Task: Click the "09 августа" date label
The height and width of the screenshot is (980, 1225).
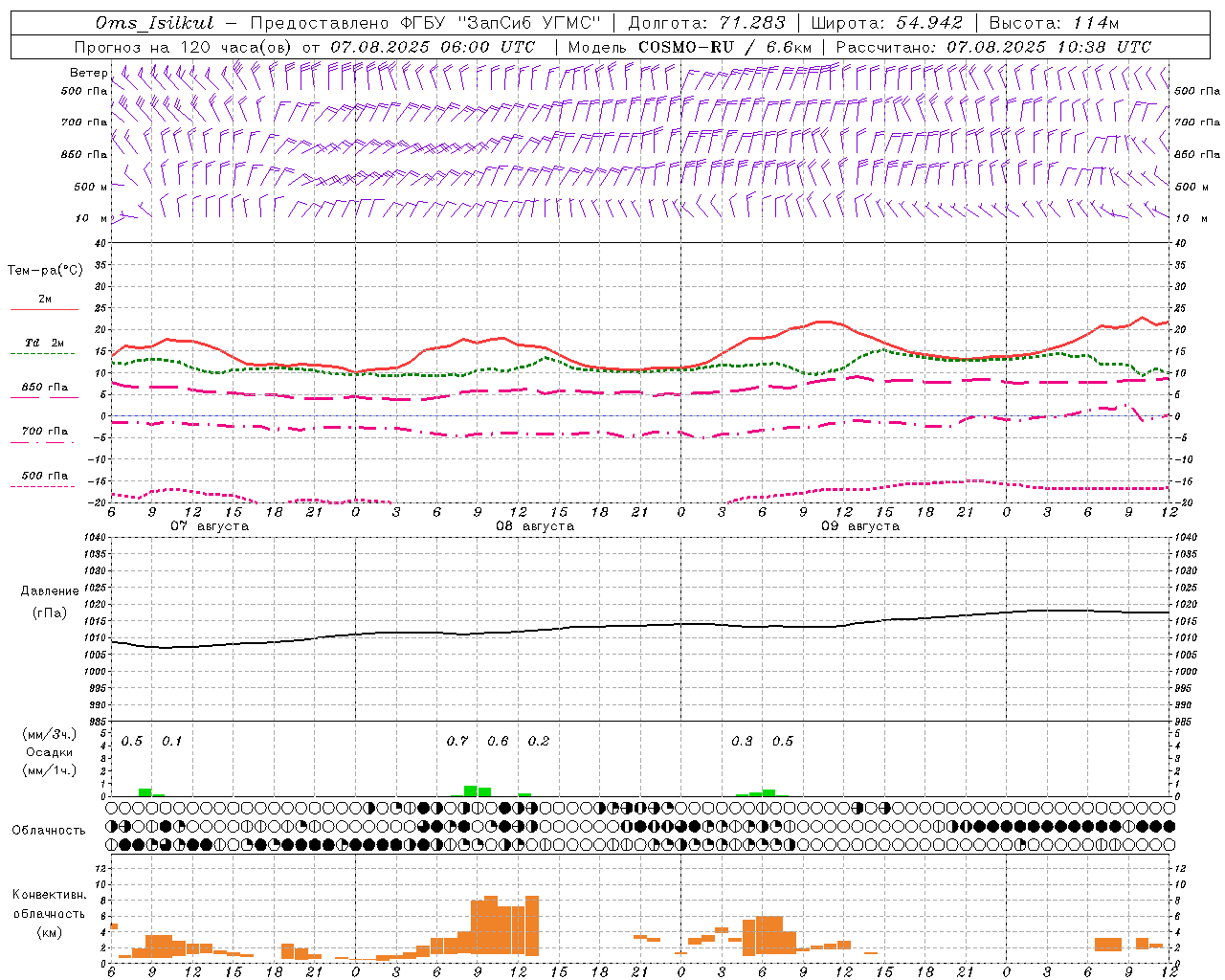Action: [860, 526]
